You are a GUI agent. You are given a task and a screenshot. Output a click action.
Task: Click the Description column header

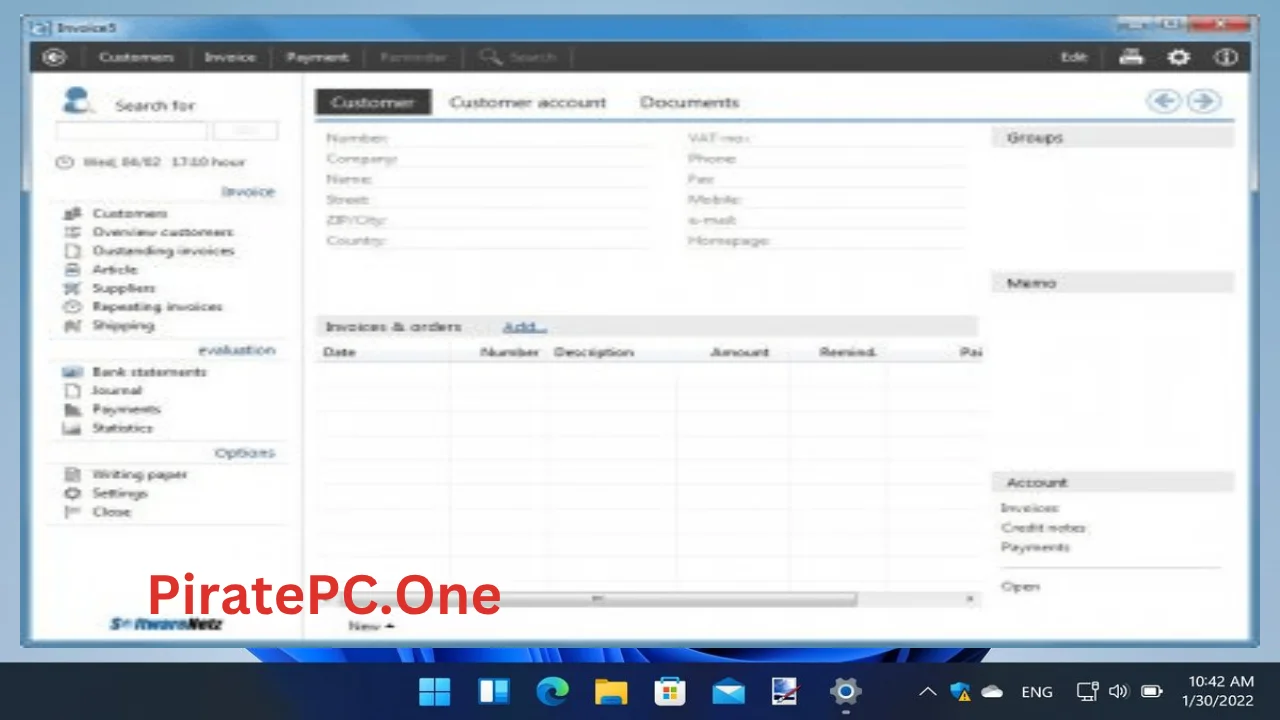[593, 352]
